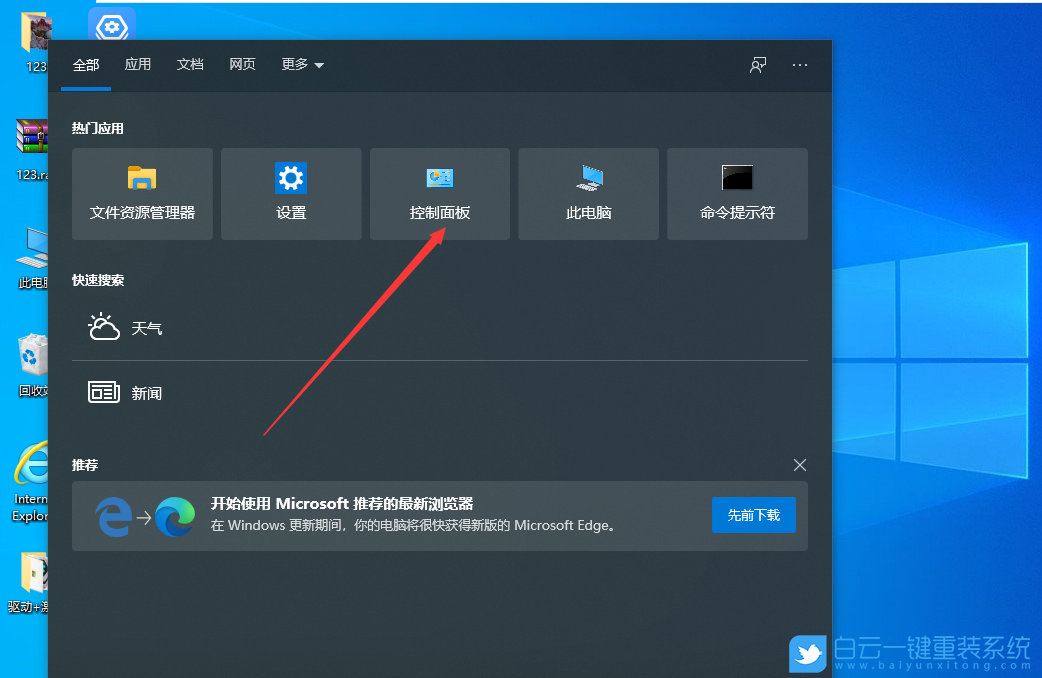Dismiss the 推荐 section with the X
The height and width of the screenshot is (678, 1042).
pos(800,465)
